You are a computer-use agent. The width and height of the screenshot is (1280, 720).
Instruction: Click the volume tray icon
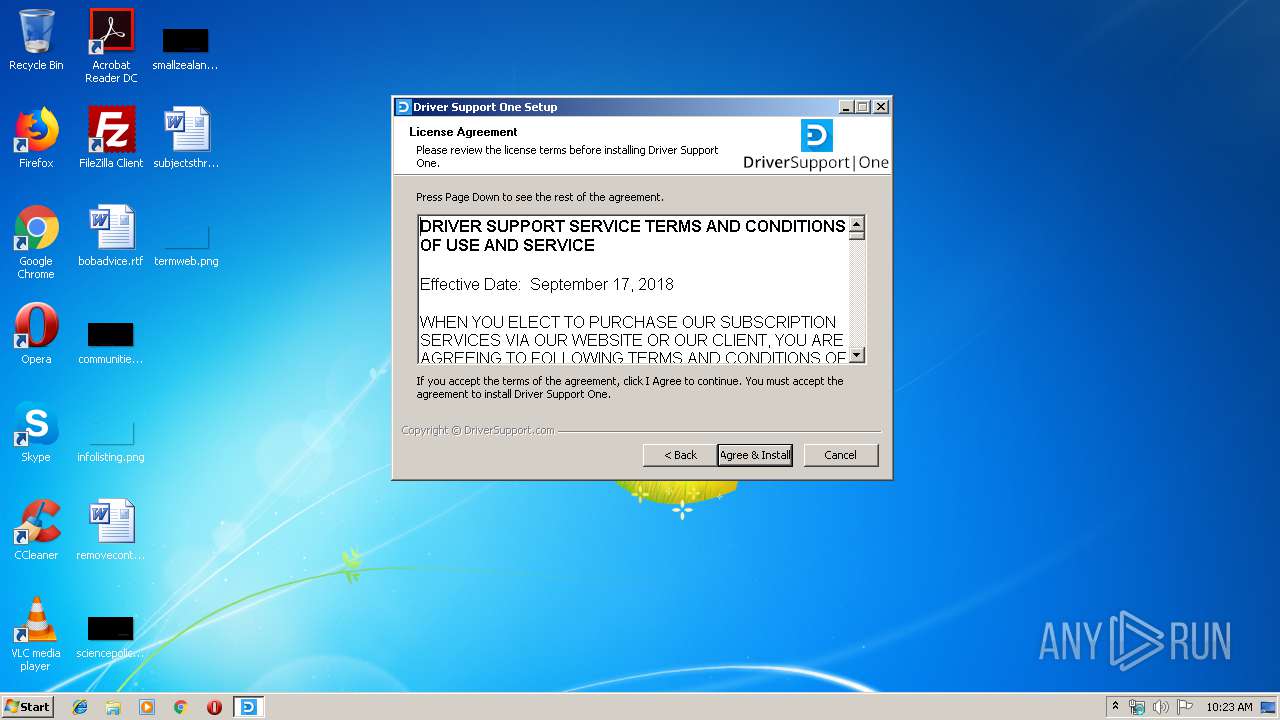pos(1161,707)
